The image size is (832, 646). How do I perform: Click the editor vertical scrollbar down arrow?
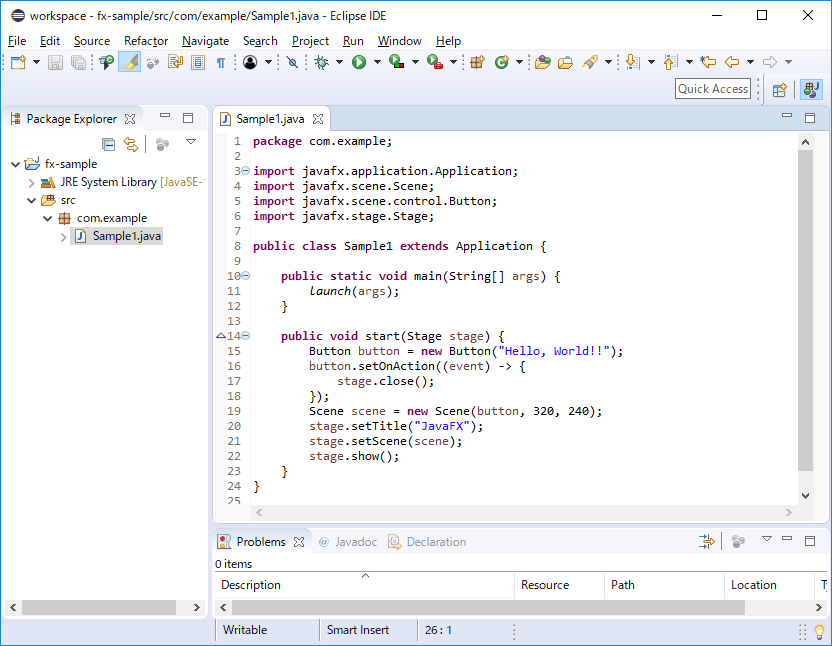point(805,496)
